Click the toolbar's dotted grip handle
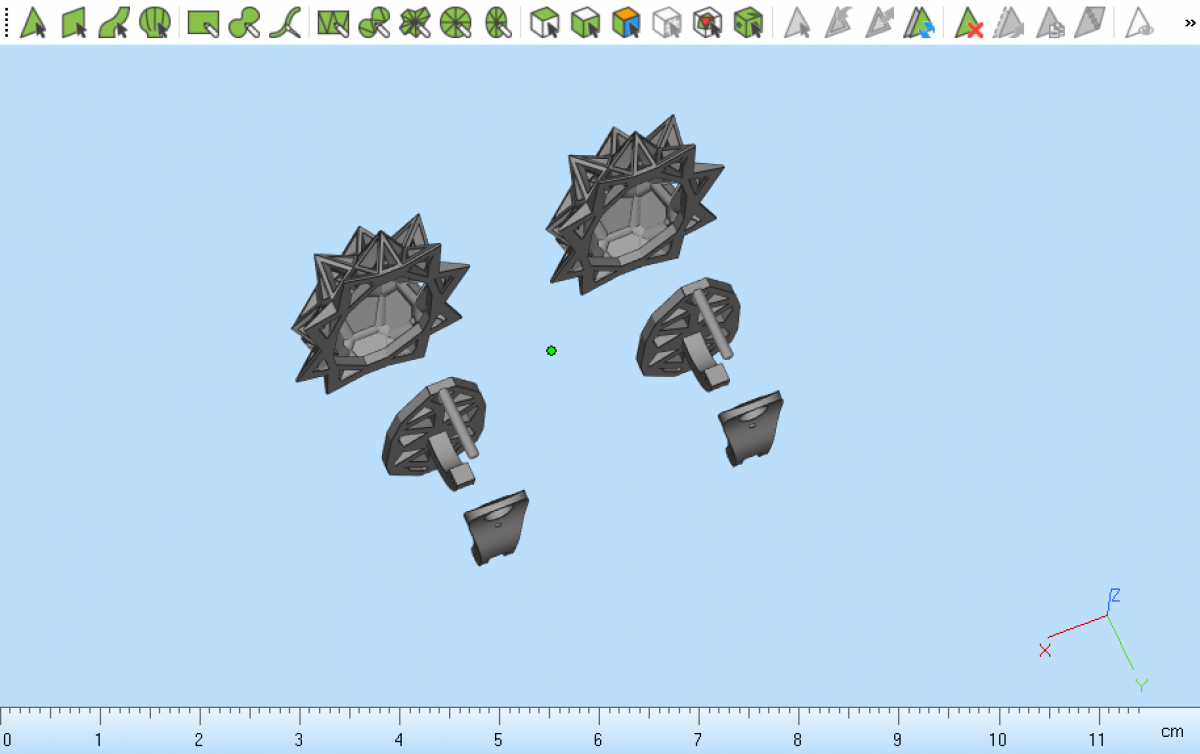The width and height of the screenshot is (1200, 754). [x=7, y=22]
